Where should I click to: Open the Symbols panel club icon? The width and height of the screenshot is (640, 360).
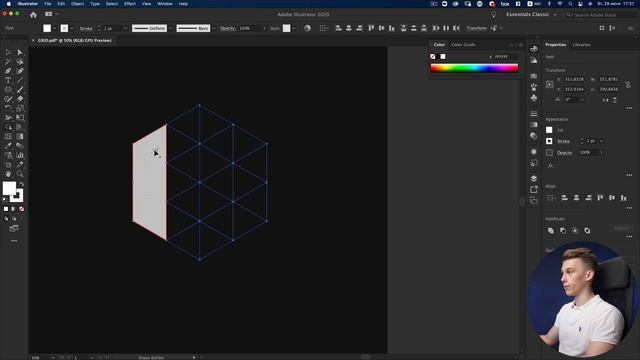click(x=533, y=98)
